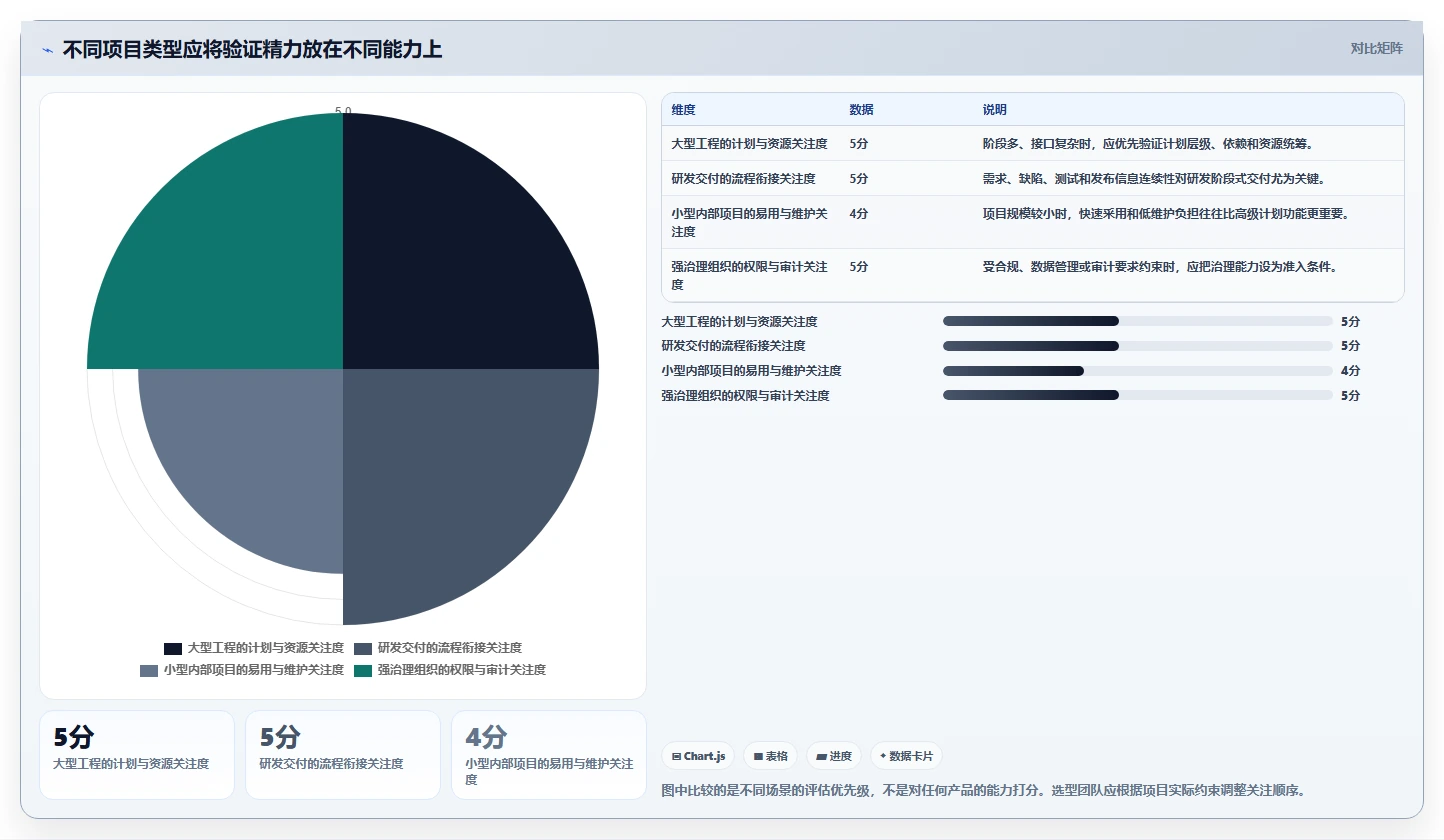Click the 4分 value in the table
1444x840 pixels.
point(858,214)
